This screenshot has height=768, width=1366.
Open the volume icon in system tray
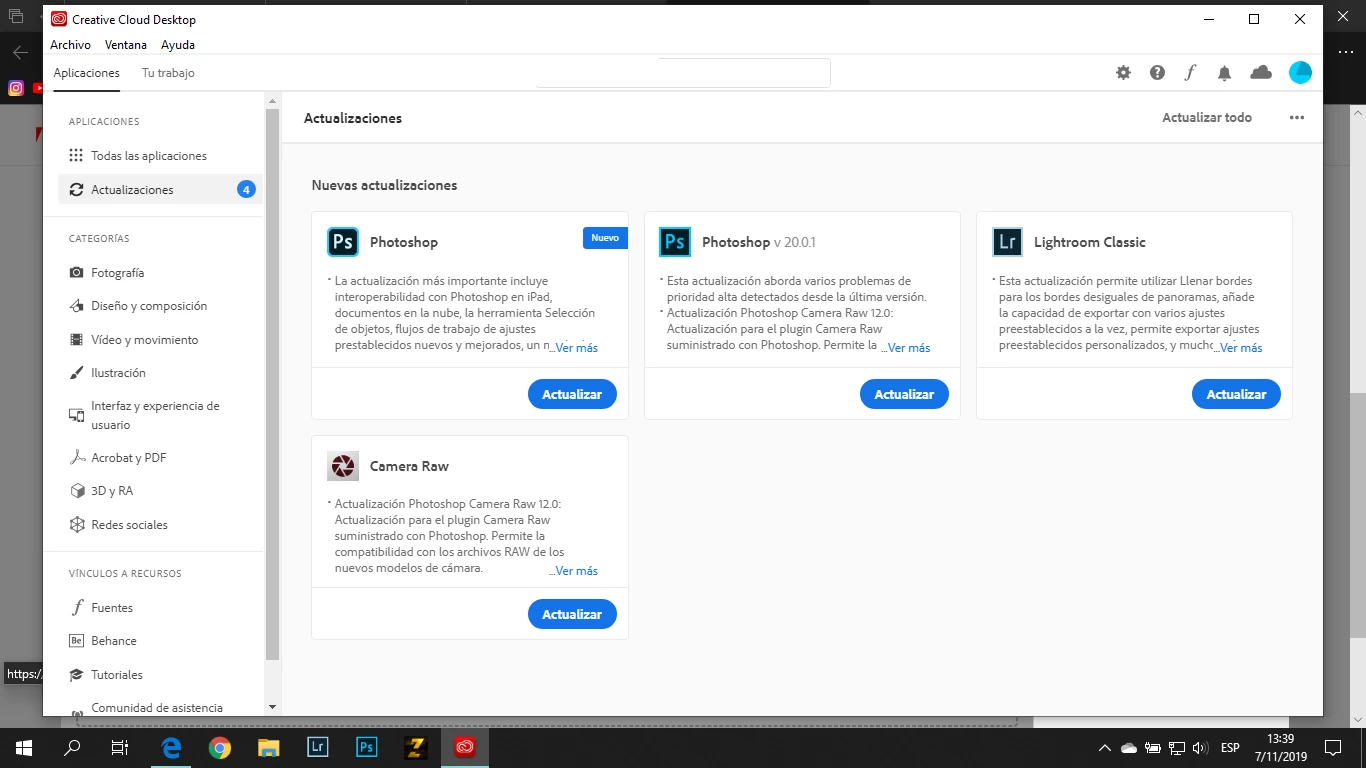pos(1200,747)
